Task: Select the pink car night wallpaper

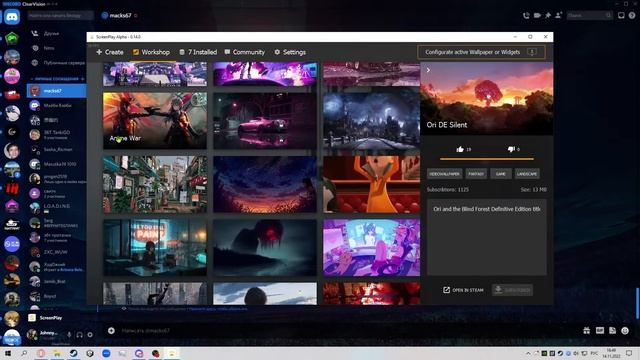Action: [x=264, y=120]
